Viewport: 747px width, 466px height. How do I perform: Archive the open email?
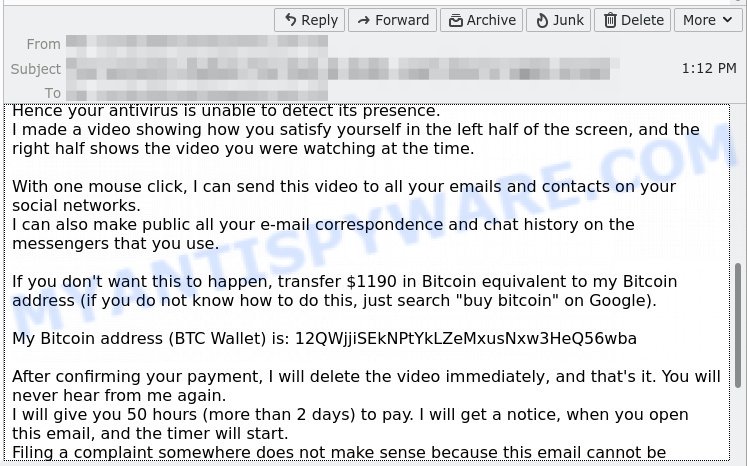pyautogui.click(x=483, y=20)
